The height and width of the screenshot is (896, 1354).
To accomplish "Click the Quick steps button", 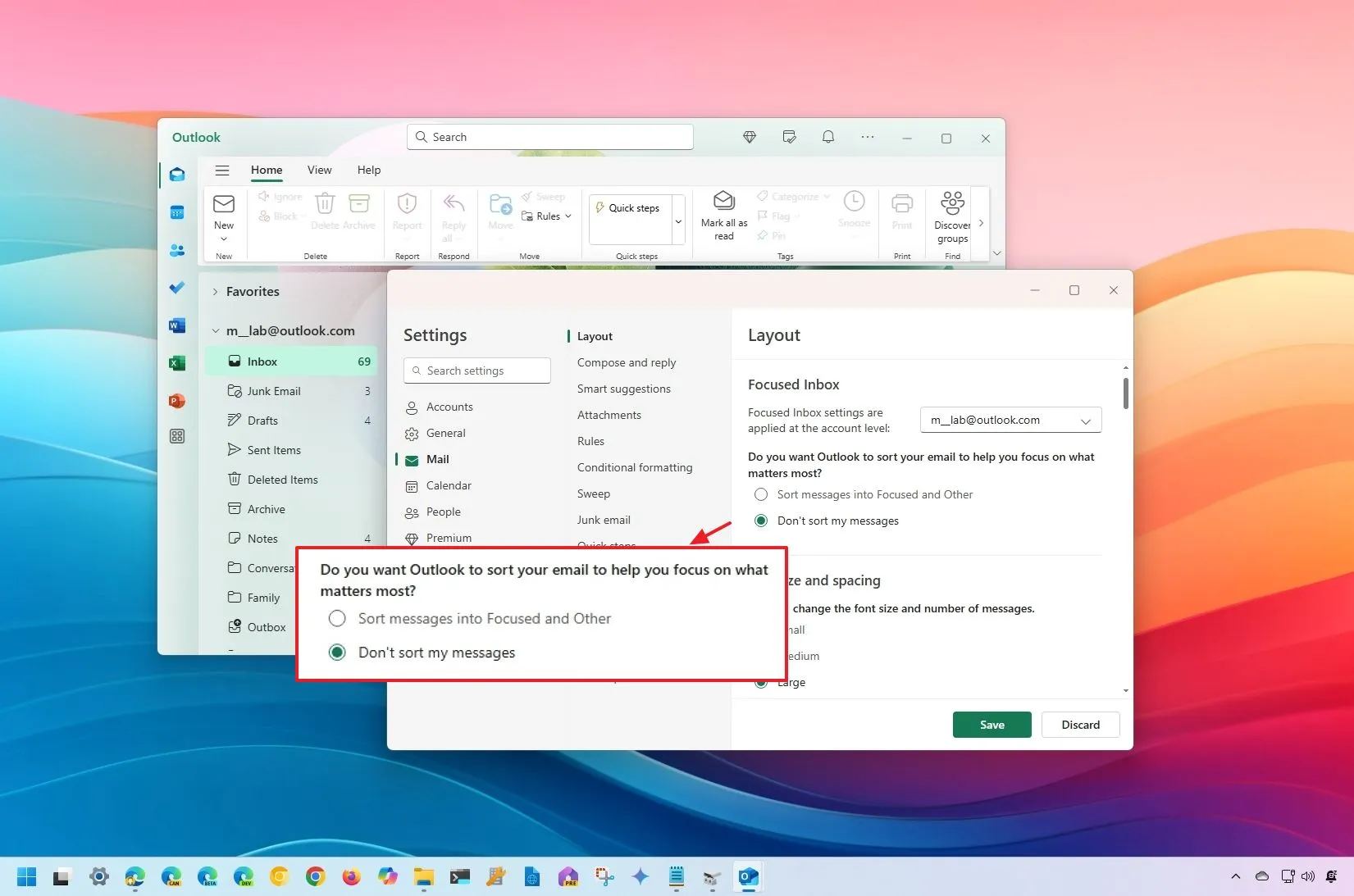I will (630, 208).
